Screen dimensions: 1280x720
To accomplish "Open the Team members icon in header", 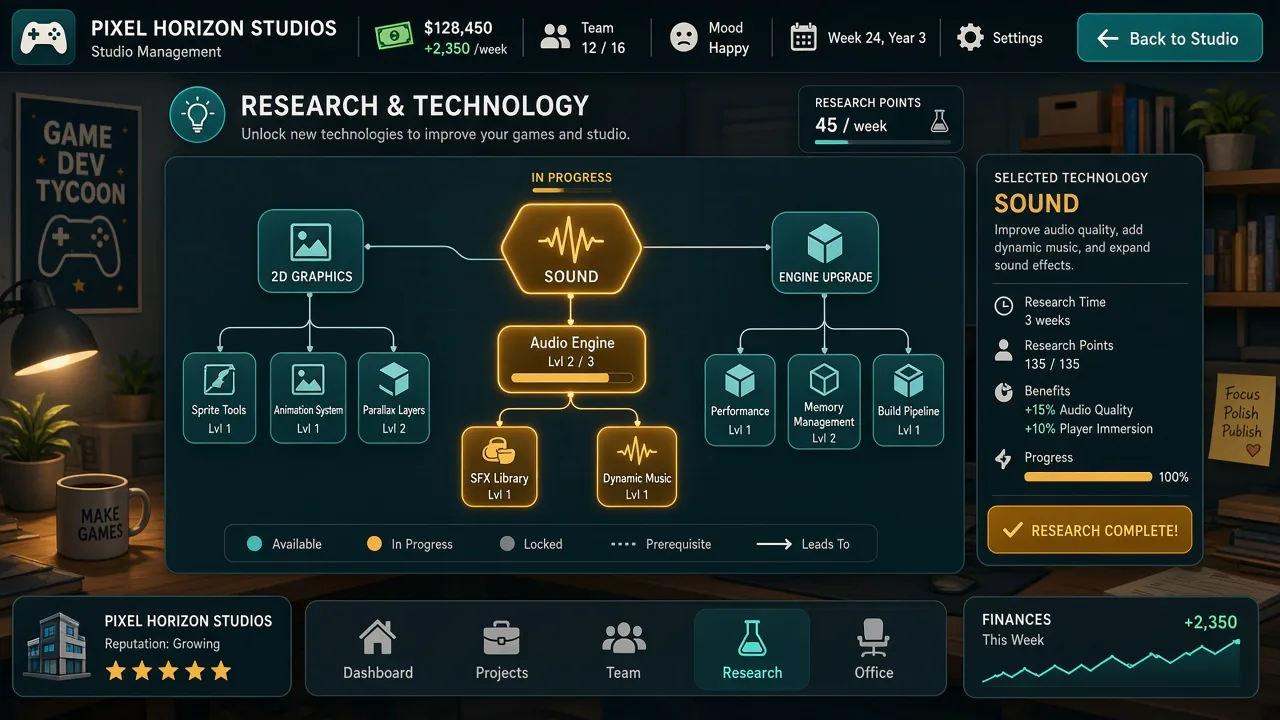I will [x=555, y=38].
